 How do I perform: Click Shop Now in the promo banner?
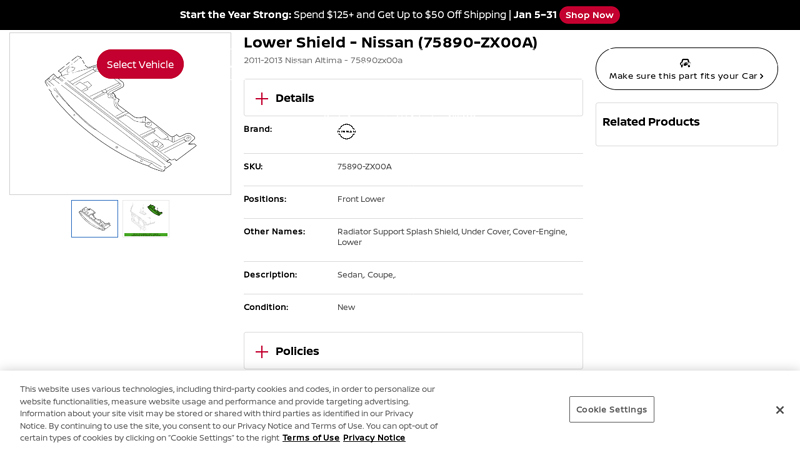coord(589,15)
